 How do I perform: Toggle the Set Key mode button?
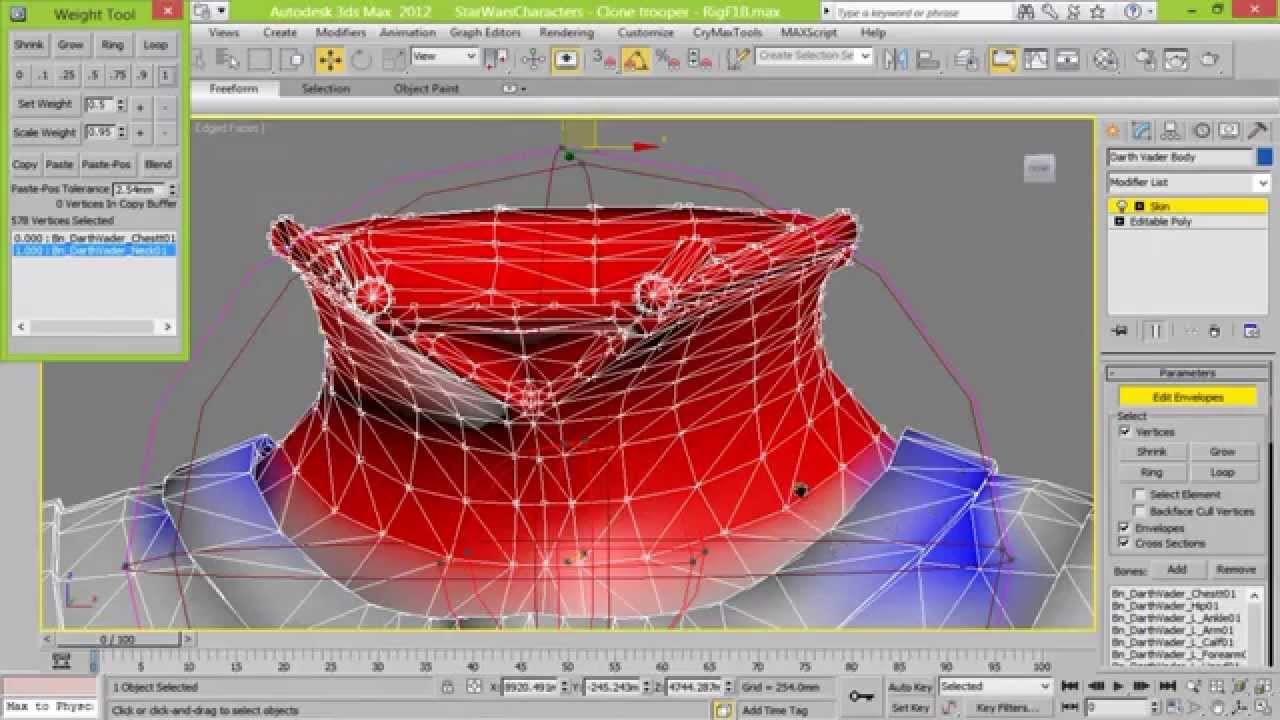[x=910, y=708]
